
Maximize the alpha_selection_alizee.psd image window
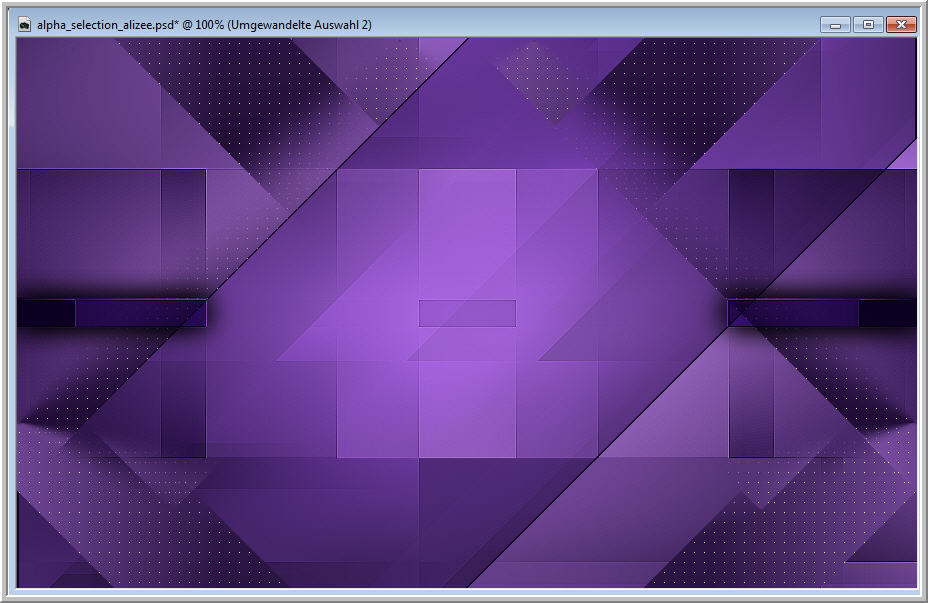868,25
